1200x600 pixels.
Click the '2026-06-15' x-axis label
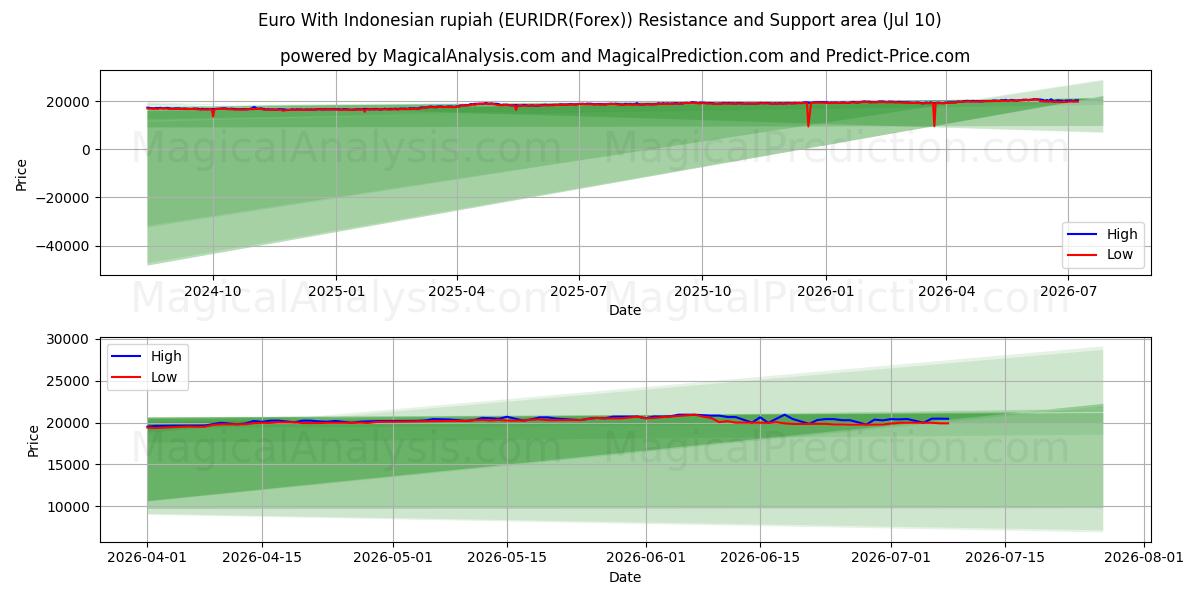(761, 556)
